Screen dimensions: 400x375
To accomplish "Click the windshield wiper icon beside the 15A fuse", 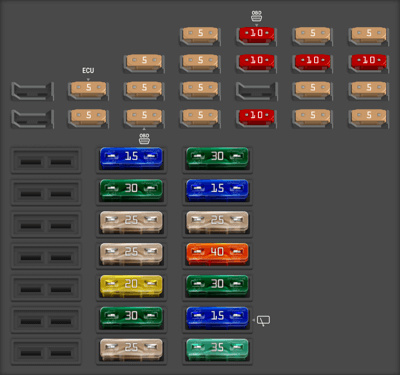I will pyautogui.click(x=264, y=321).
